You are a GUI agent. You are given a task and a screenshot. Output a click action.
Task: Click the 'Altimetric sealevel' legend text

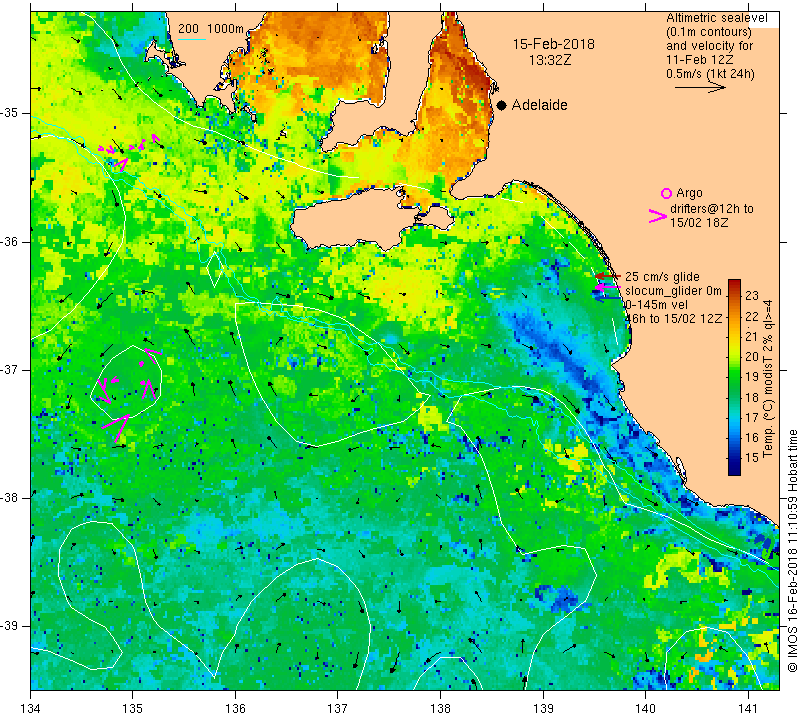coord(717,18)
